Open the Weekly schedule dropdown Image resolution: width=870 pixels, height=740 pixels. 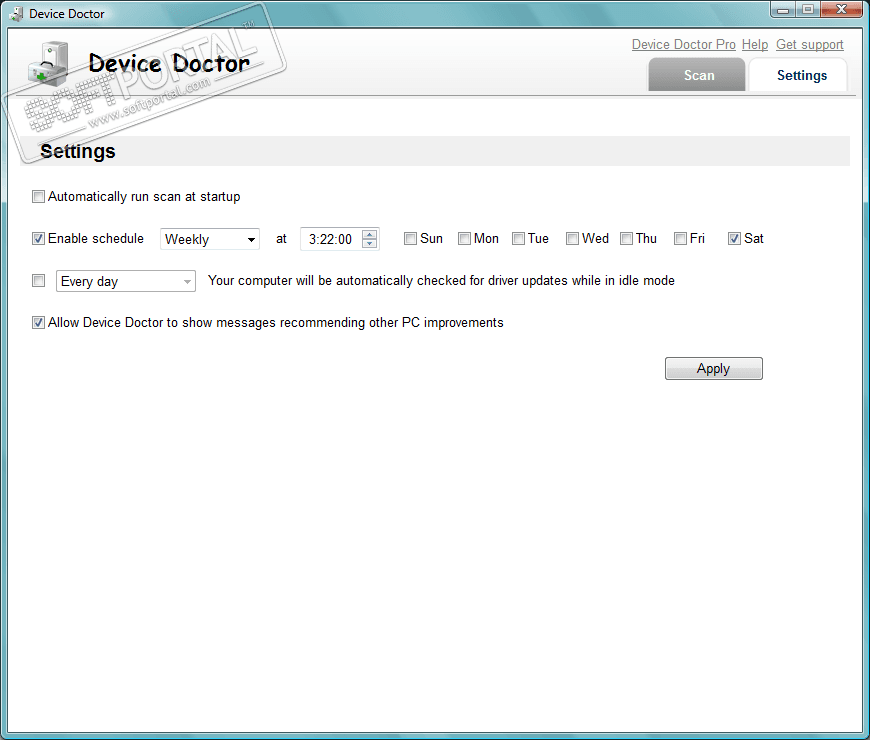pyautogui.click(x=210, y=239)
